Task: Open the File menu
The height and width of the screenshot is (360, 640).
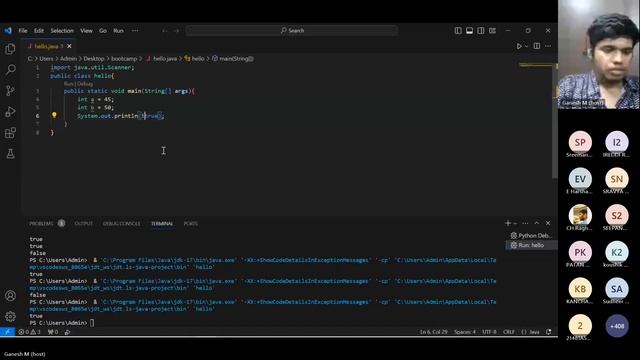Action: point(23,31)
